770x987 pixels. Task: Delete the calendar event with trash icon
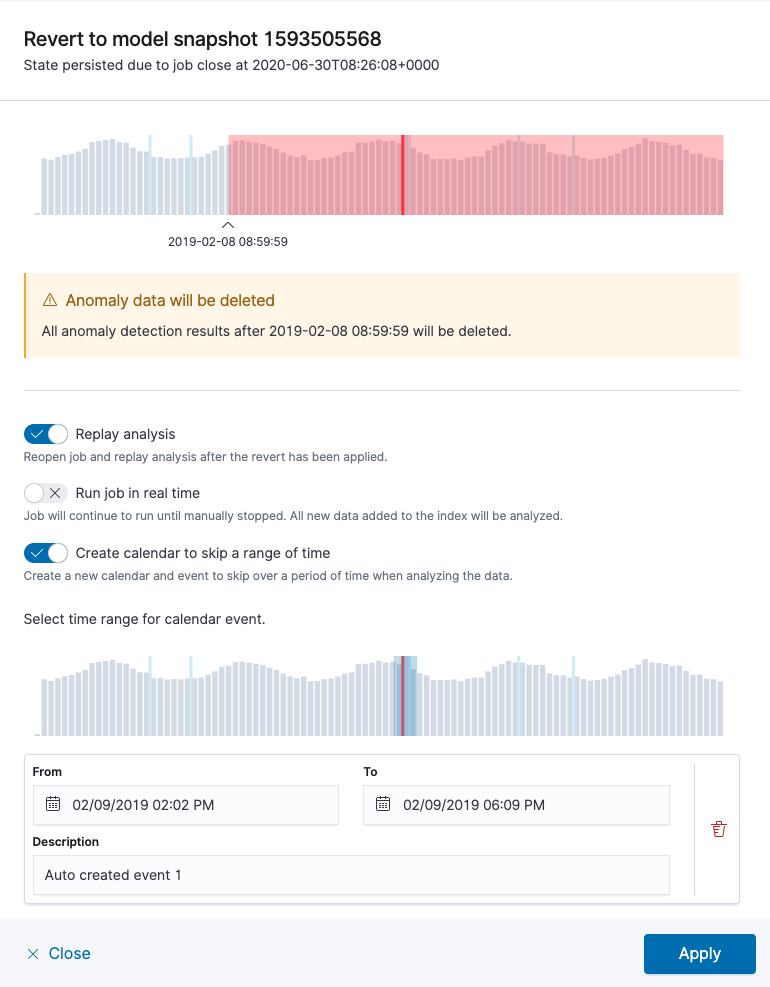pyautogui.click(x=718, y=829)
